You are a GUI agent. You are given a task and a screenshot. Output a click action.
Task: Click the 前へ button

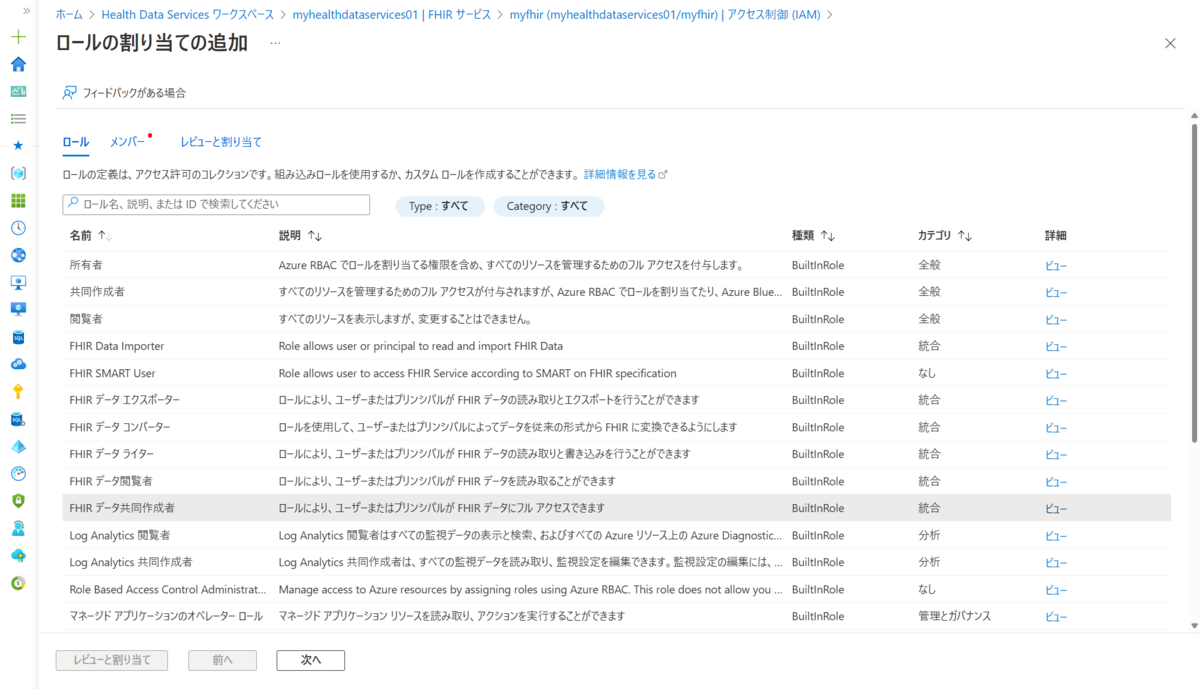(x=222, y=660)
